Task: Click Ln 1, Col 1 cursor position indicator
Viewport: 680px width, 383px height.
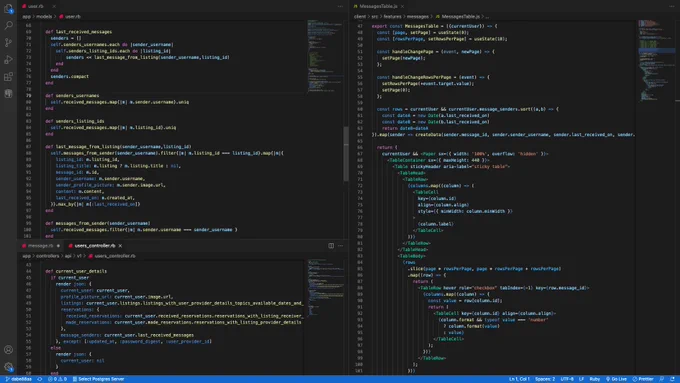Action: [x=519, y=379]
